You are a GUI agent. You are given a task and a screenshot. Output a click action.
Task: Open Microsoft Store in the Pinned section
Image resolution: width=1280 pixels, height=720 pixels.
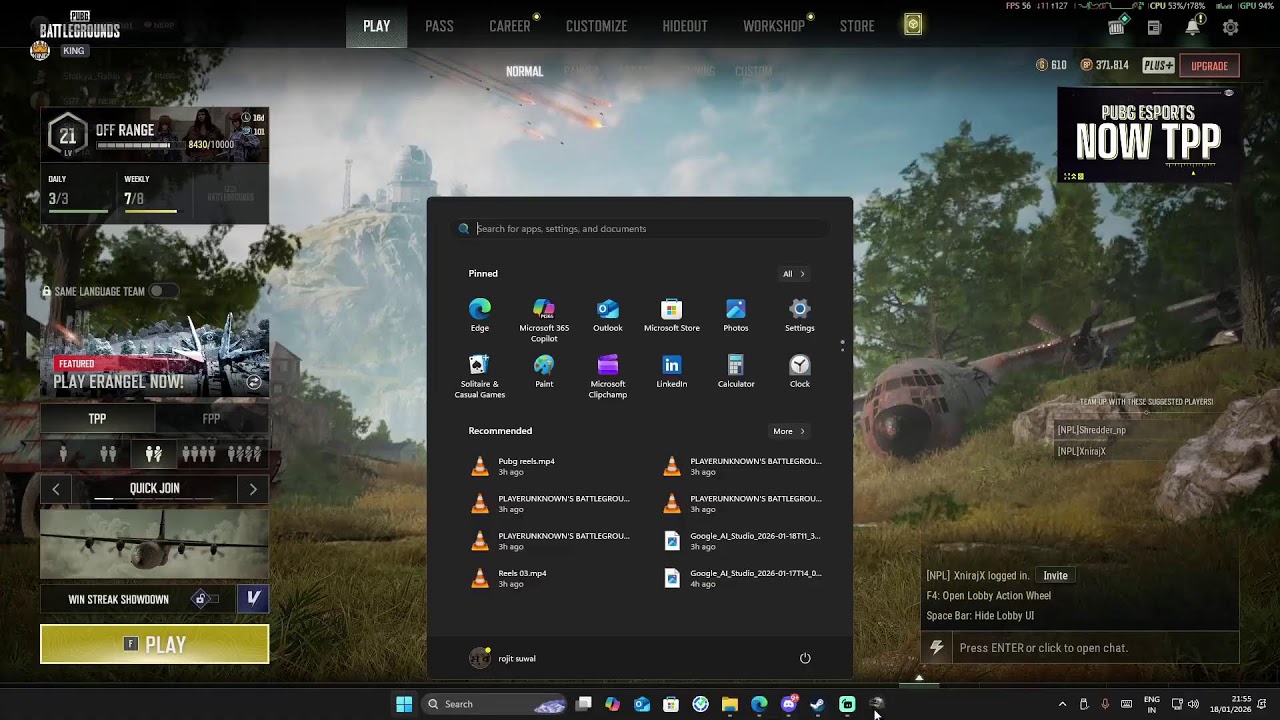pos(672,315)
